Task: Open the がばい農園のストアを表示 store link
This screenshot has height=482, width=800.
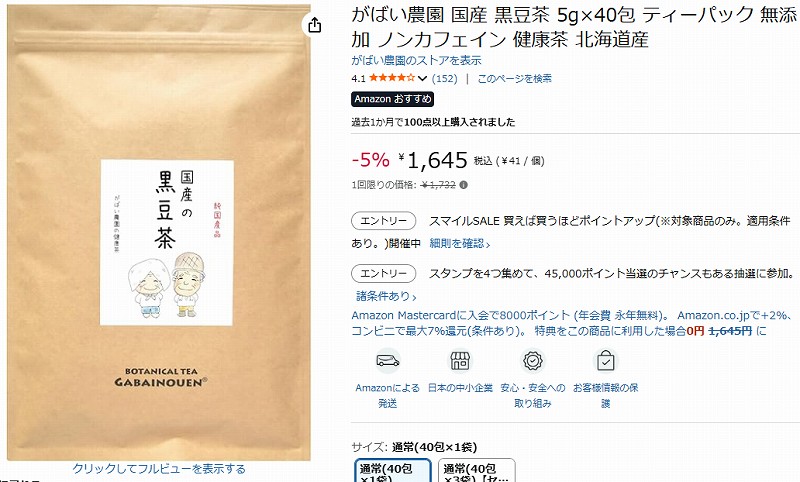Action: coord(416,60)
